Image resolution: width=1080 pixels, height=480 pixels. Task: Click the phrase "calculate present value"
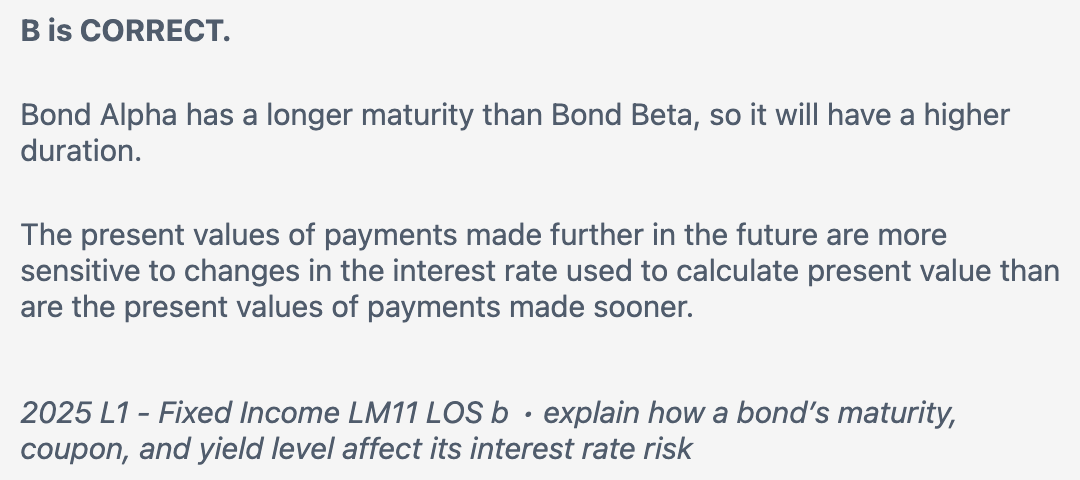point(844,271)
